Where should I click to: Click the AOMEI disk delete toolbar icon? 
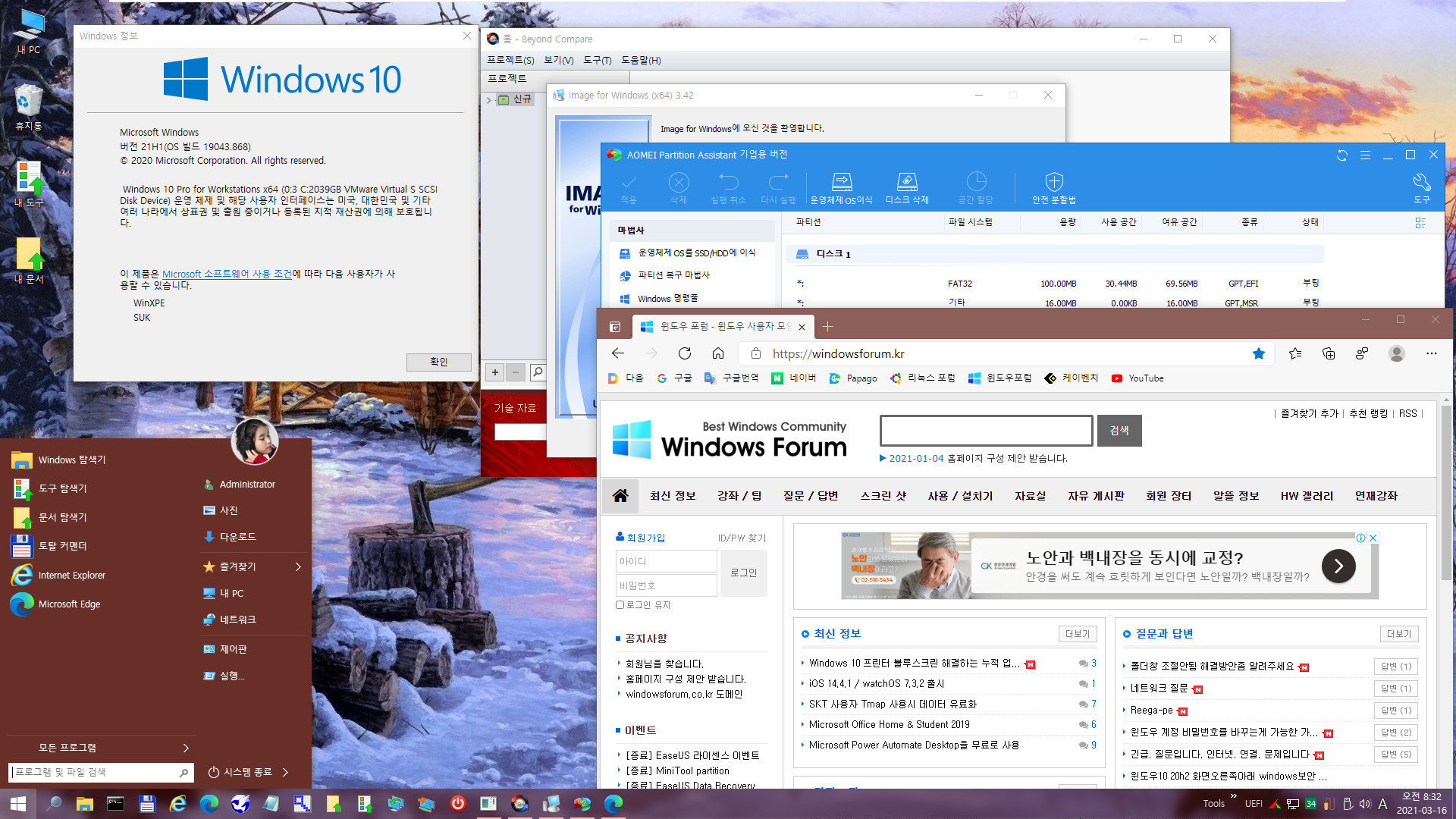[907, 182]
